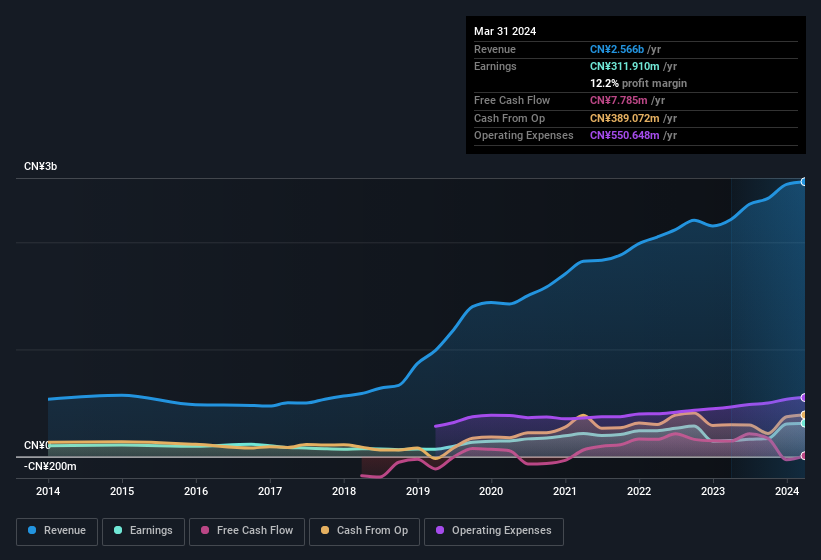
Task: Click the purple Operating Expenses legend dot
Action: tap(440, 530)
